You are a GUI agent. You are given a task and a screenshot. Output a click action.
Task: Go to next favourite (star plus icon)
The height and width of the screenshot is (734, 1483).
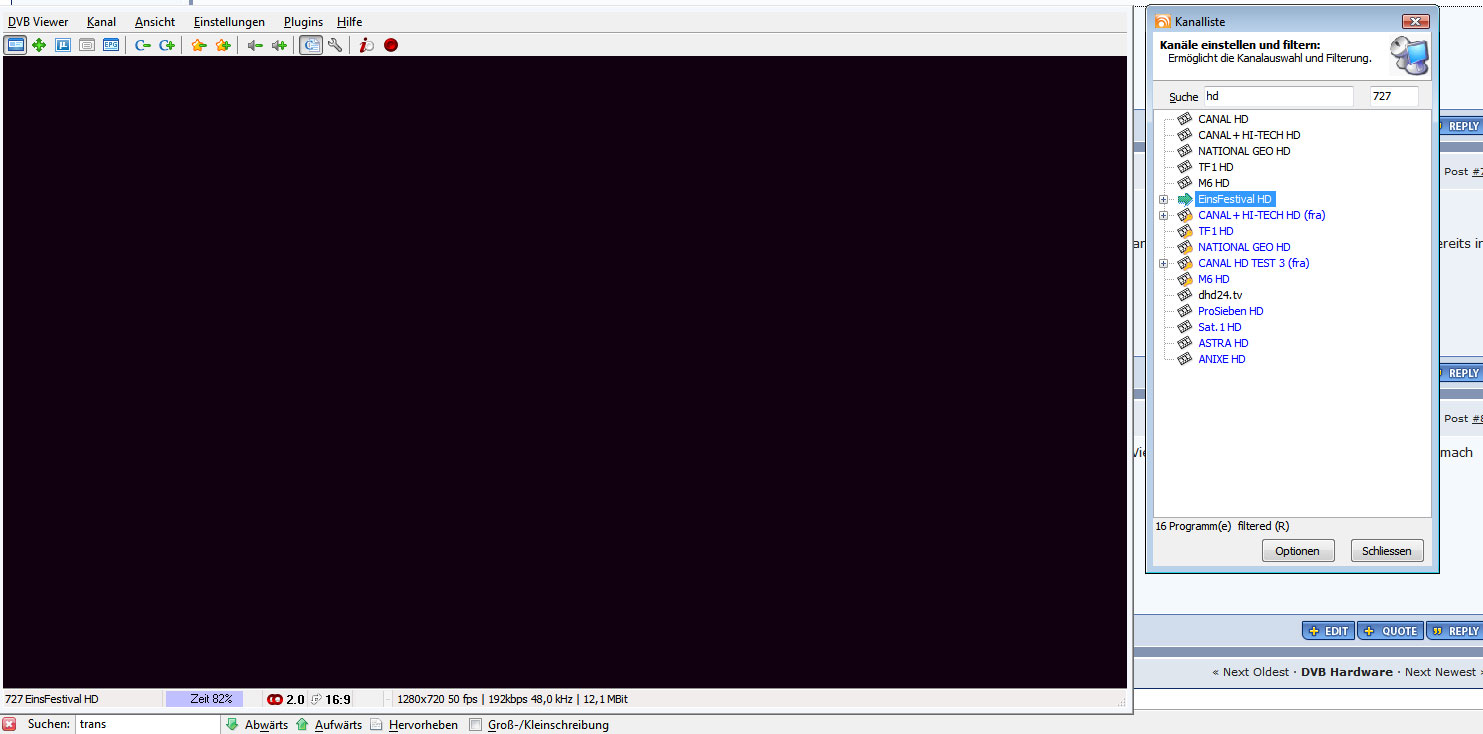pos(223,45)
